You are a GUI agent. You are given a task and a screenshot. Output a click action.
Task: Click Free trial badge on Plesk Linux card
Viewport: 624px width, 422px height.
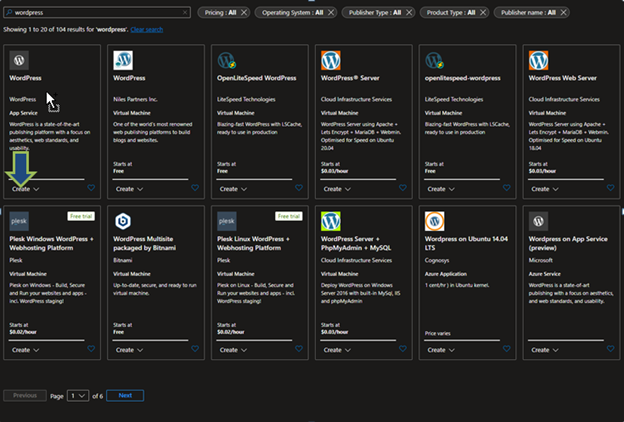click(x=289, y=216)
